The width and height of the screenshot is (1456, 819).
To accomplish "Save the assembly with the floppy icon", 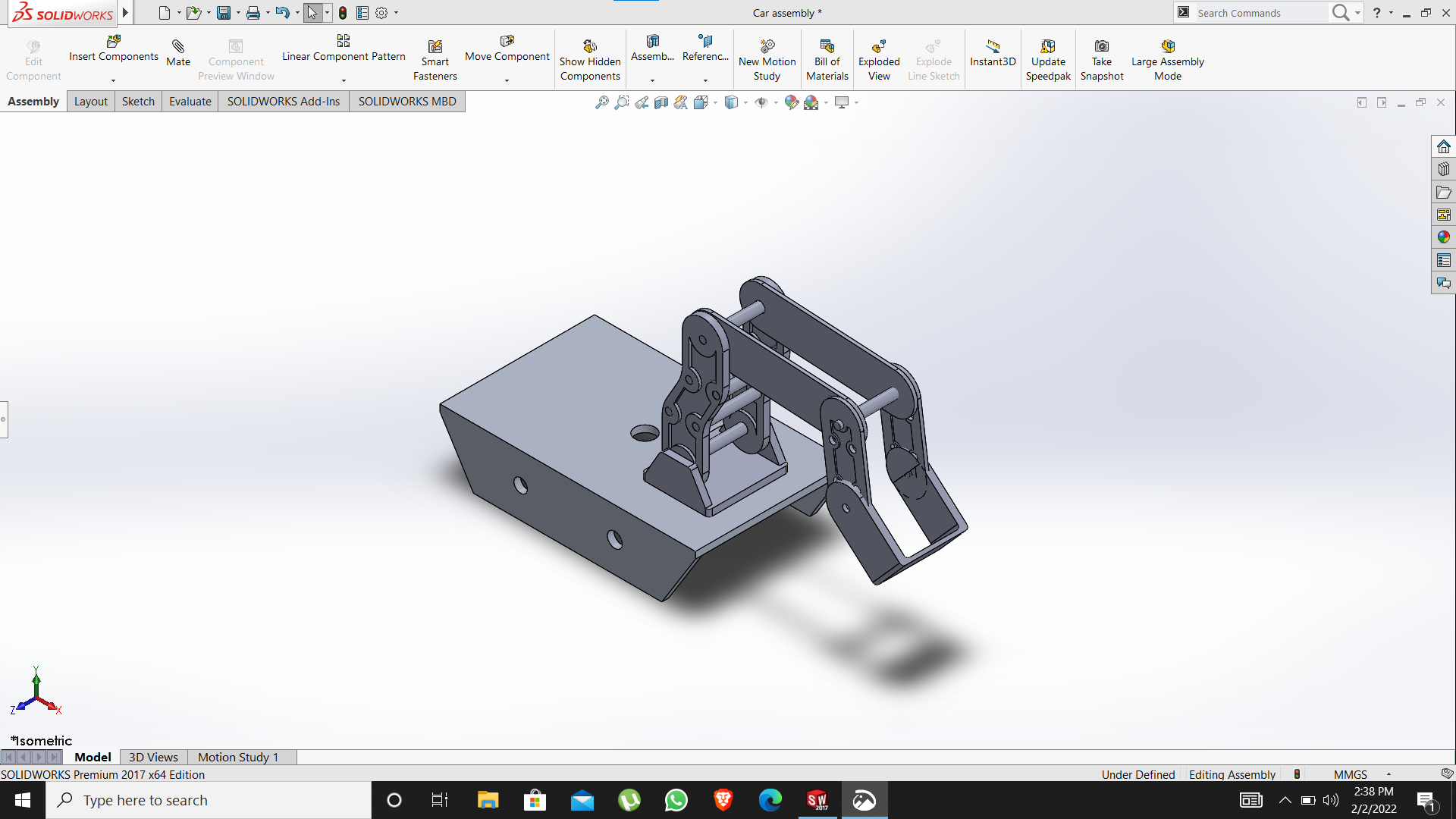I will point(224,13).
